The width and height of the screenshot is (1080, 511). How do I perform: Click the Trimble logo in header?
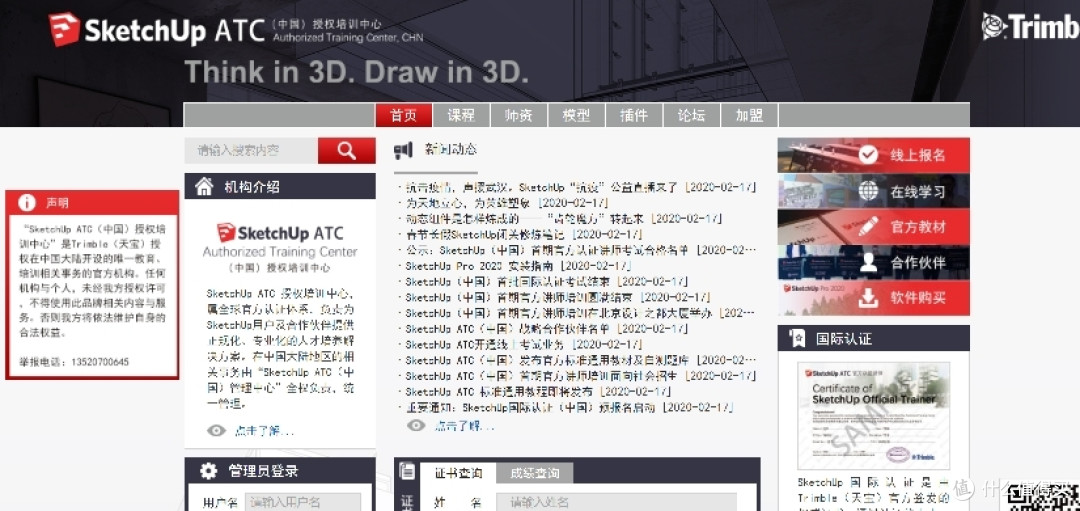[x=1030, y=27]
